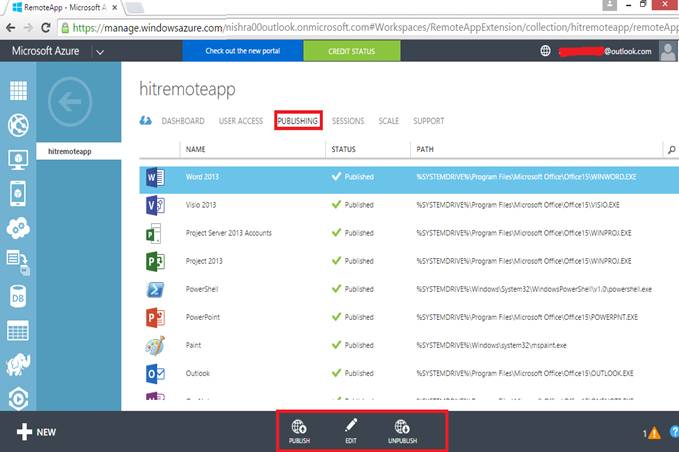Select the PowerPoint row name
Viewport: 679px width, 452px height.
[x=203, y=317]
